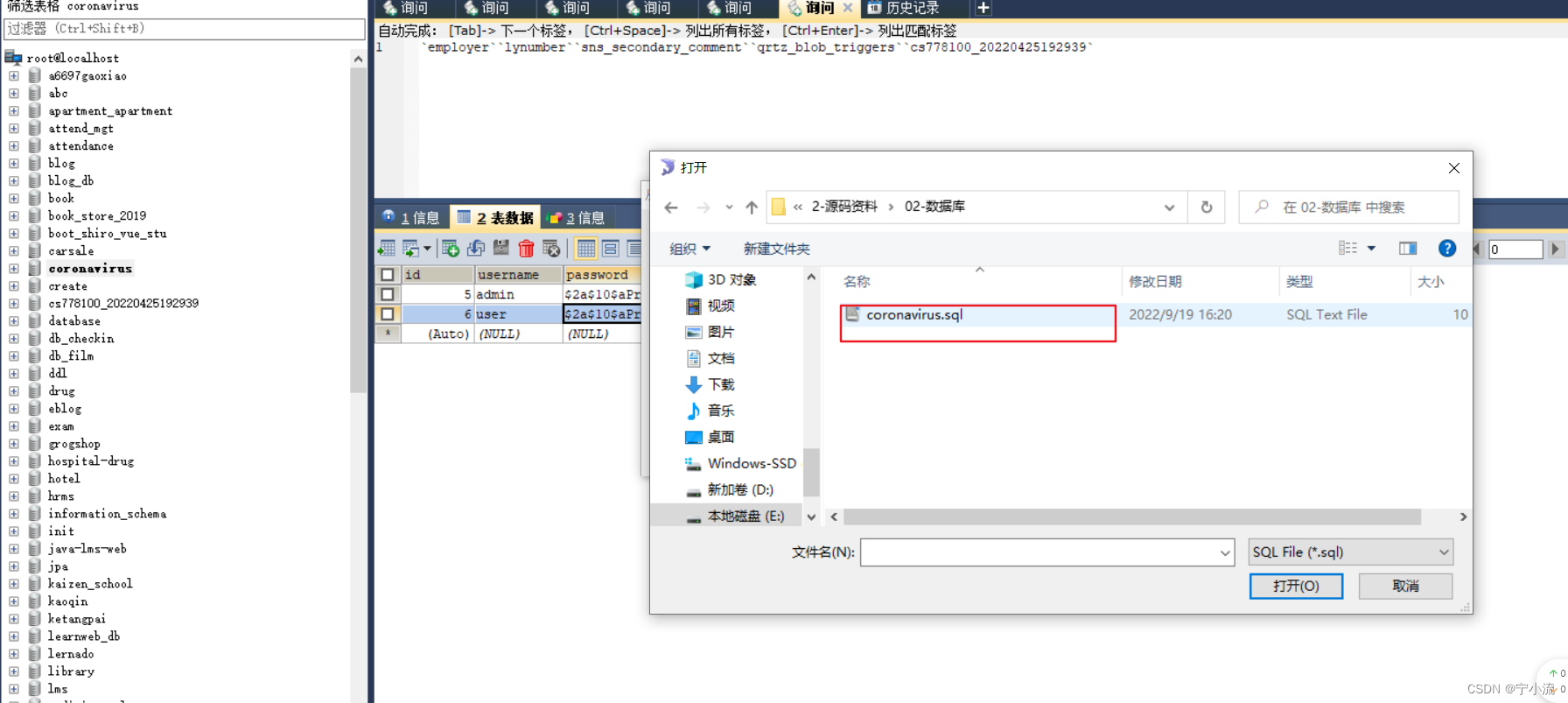The height and width of the screenshot is (703, 1568).
Task: Switch to the 1 信息 result tab
Action: (x=411, y=217)
